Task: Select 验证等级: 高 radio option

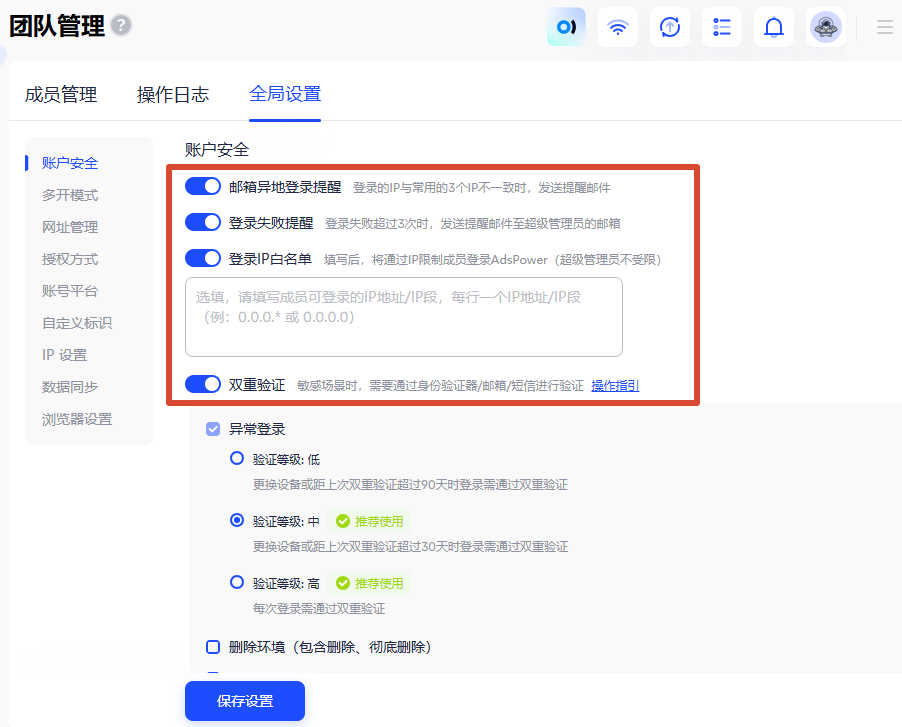Action: tap(236, 582)
